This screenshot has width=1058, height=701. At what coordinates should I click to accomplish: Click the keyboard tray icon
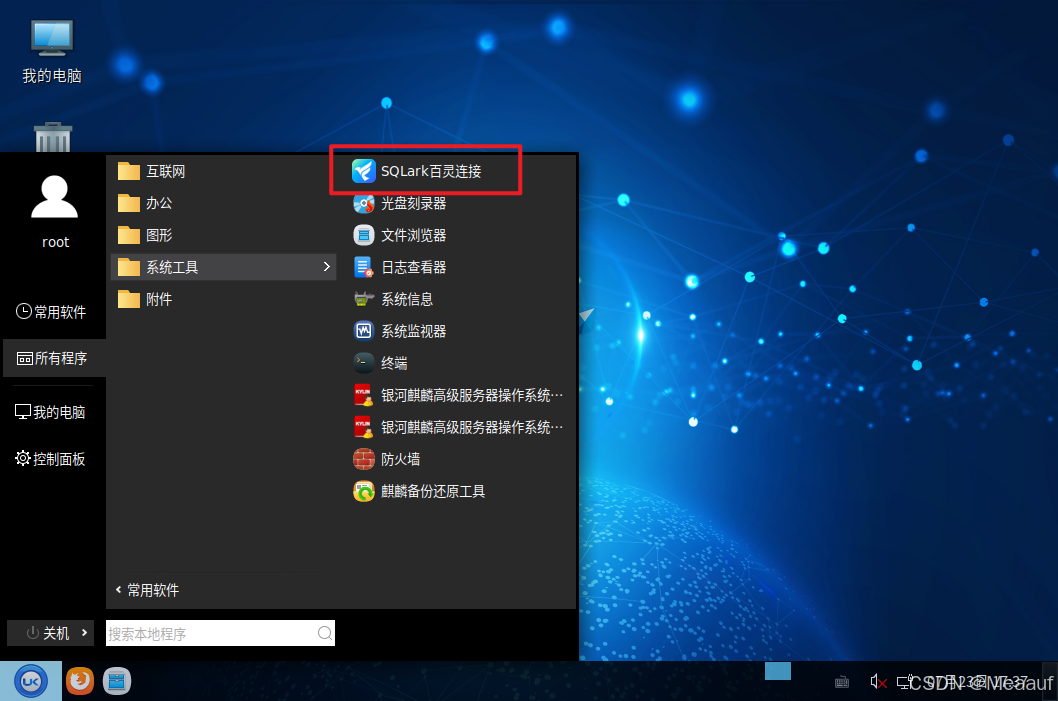coord(842,682)
